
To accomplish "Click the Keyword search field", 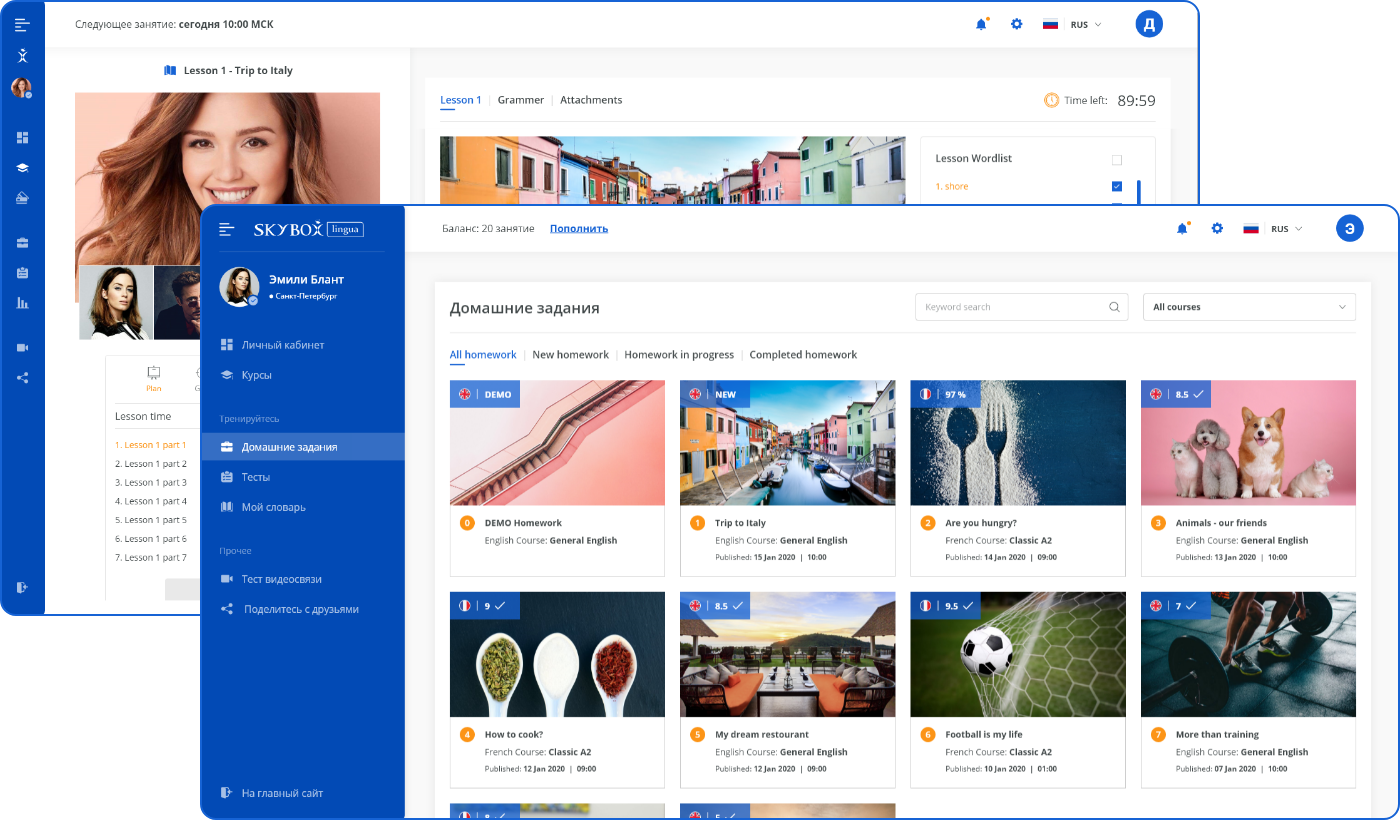I will [x=1021, y=307].
